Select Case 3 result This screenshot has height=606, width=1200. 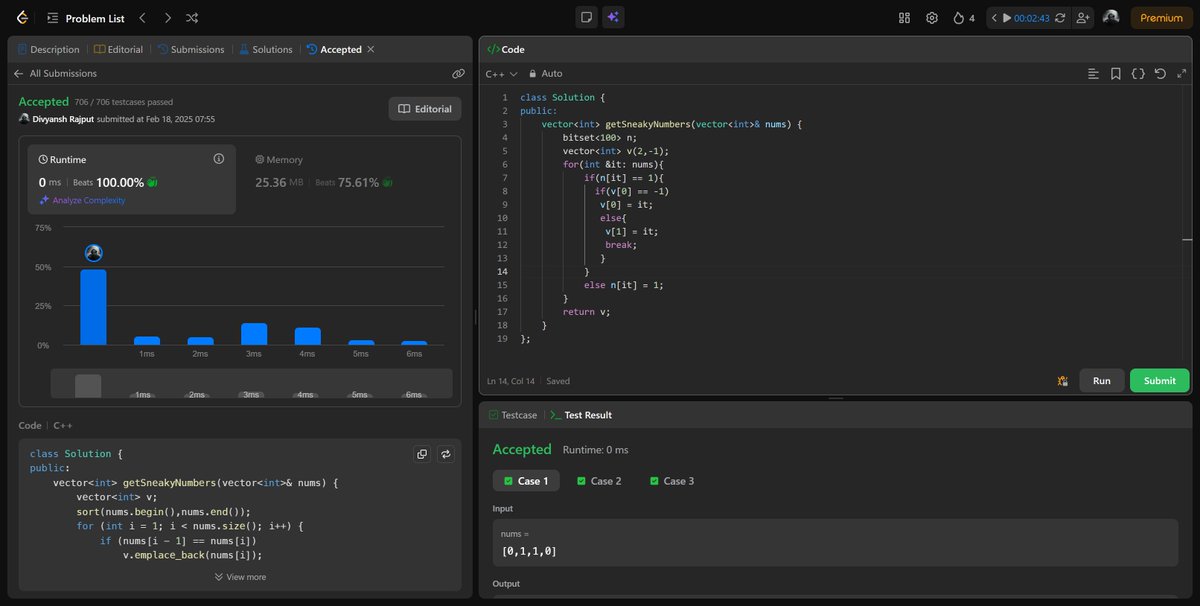click(671, 481)
